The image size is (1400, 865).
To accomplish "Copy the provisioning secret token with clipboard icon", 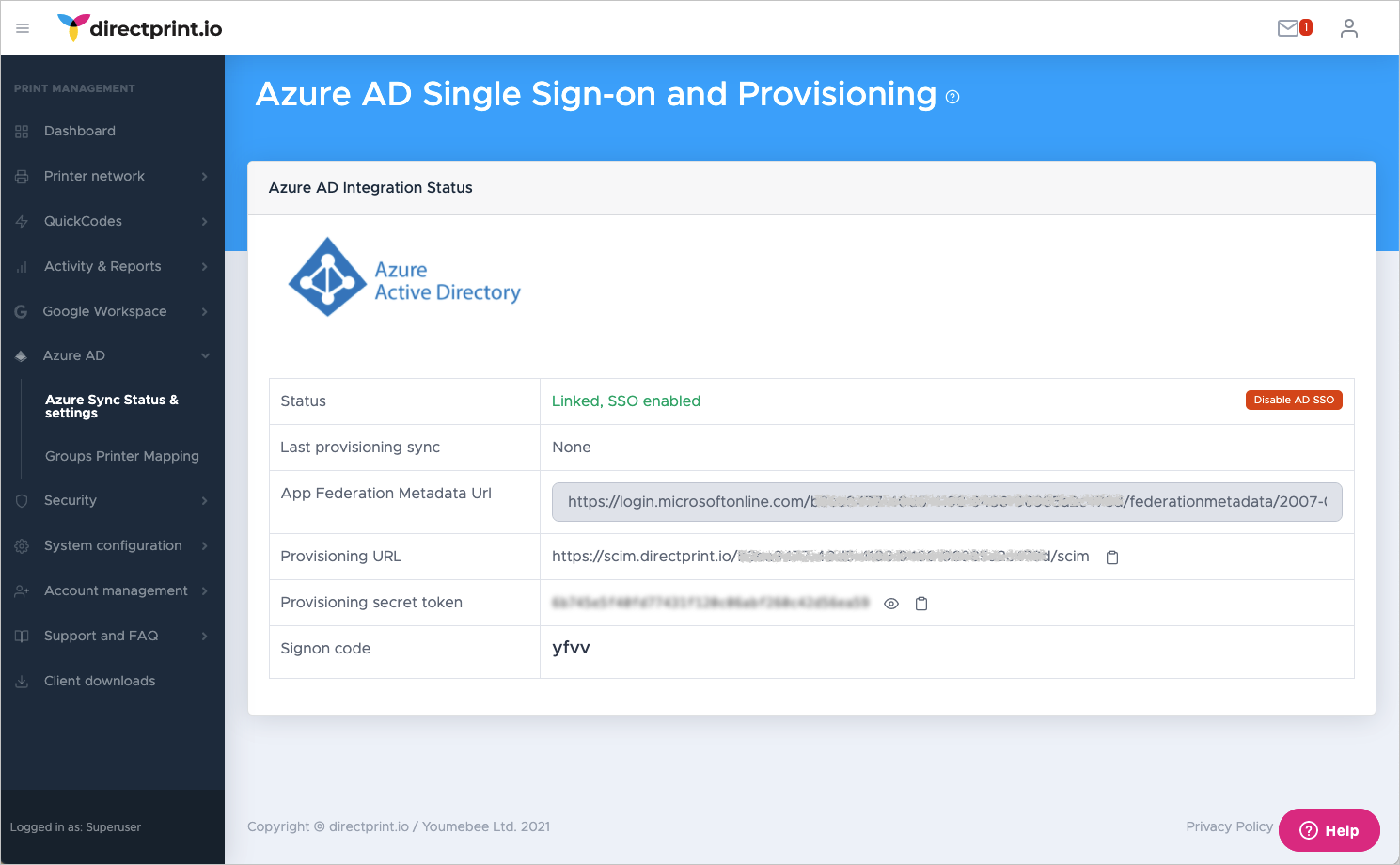I will 921,604.
